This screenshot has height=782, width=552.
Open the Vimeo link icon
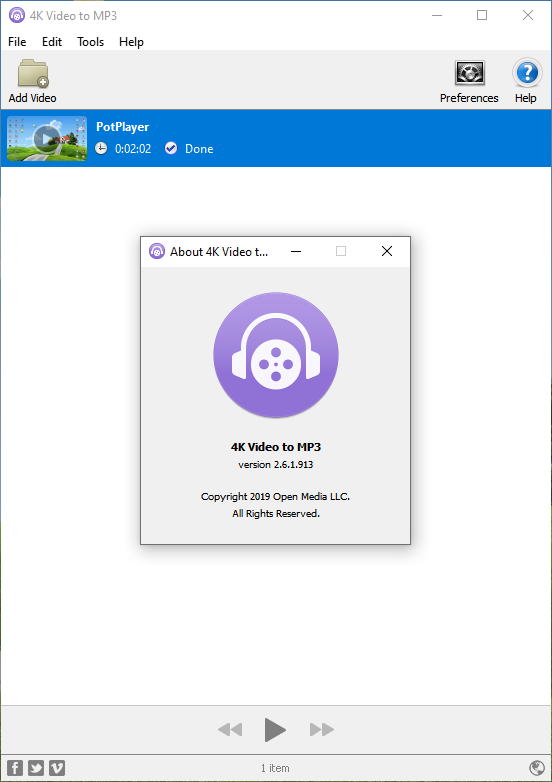[57, 768]
